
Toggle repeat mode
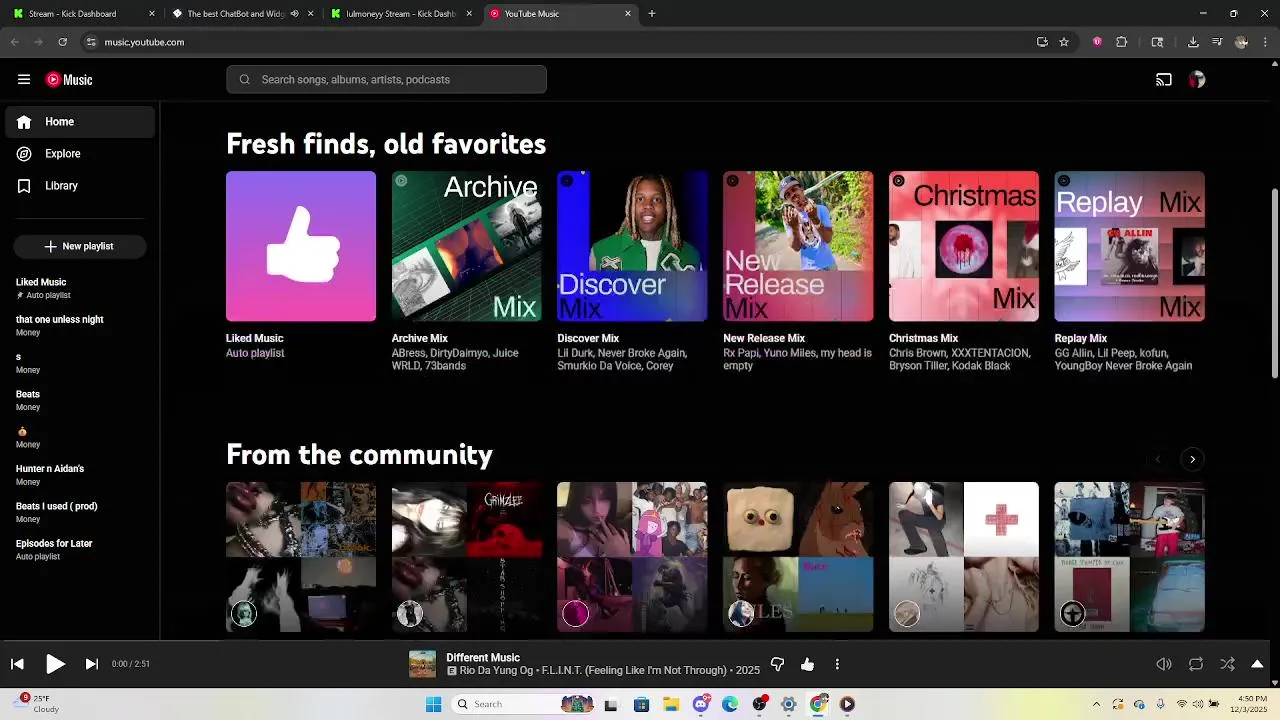pos(1195,664)
